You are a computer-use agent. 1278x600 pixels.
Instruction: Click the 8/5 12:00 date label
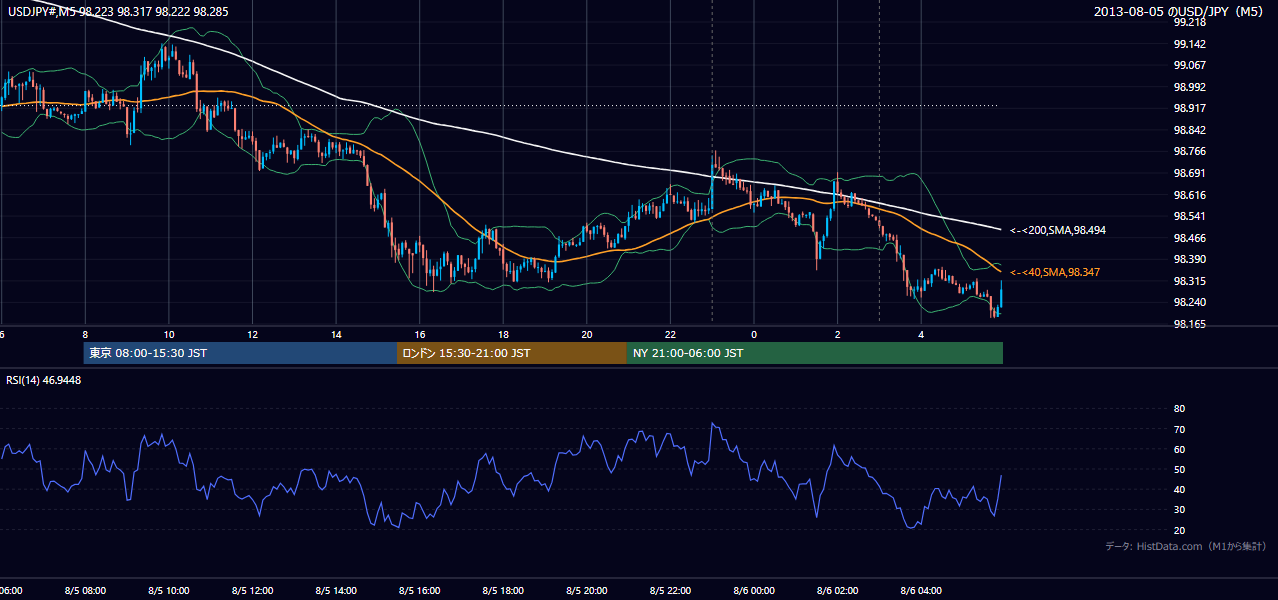[x=252, y=591]
